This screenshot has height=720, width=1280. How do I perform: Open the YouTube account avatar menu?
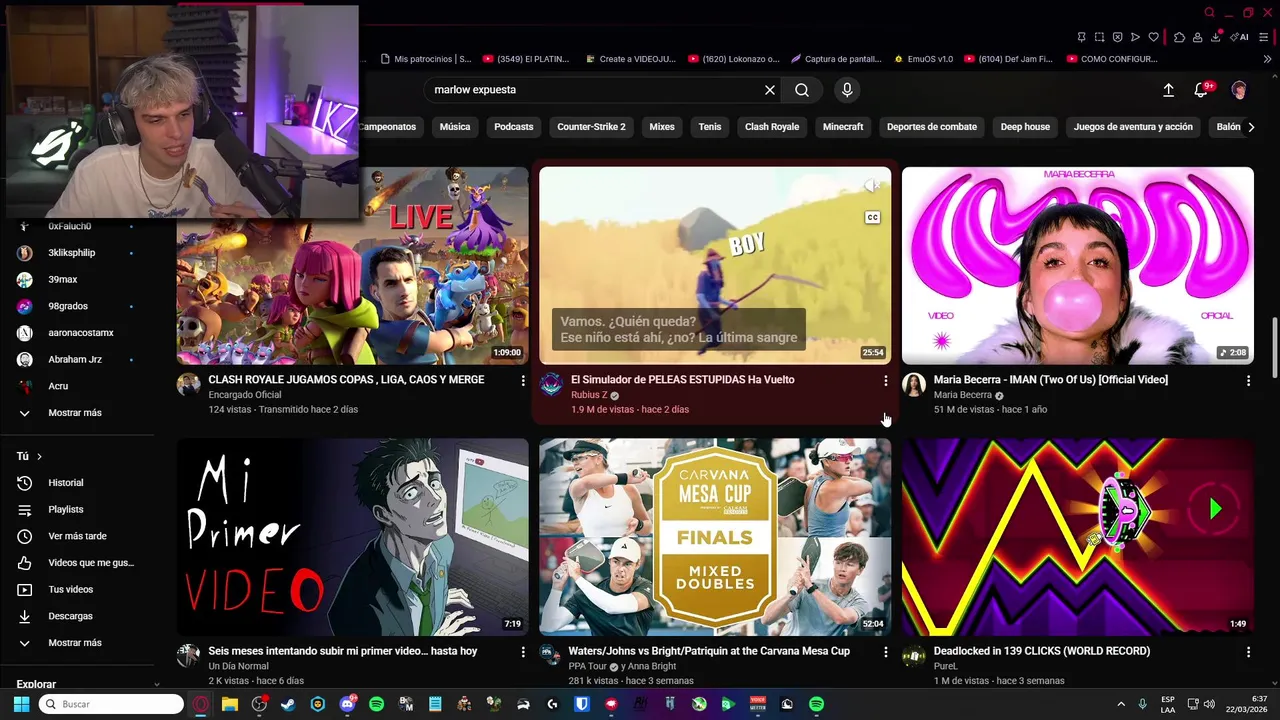[x=1239, y=90]
